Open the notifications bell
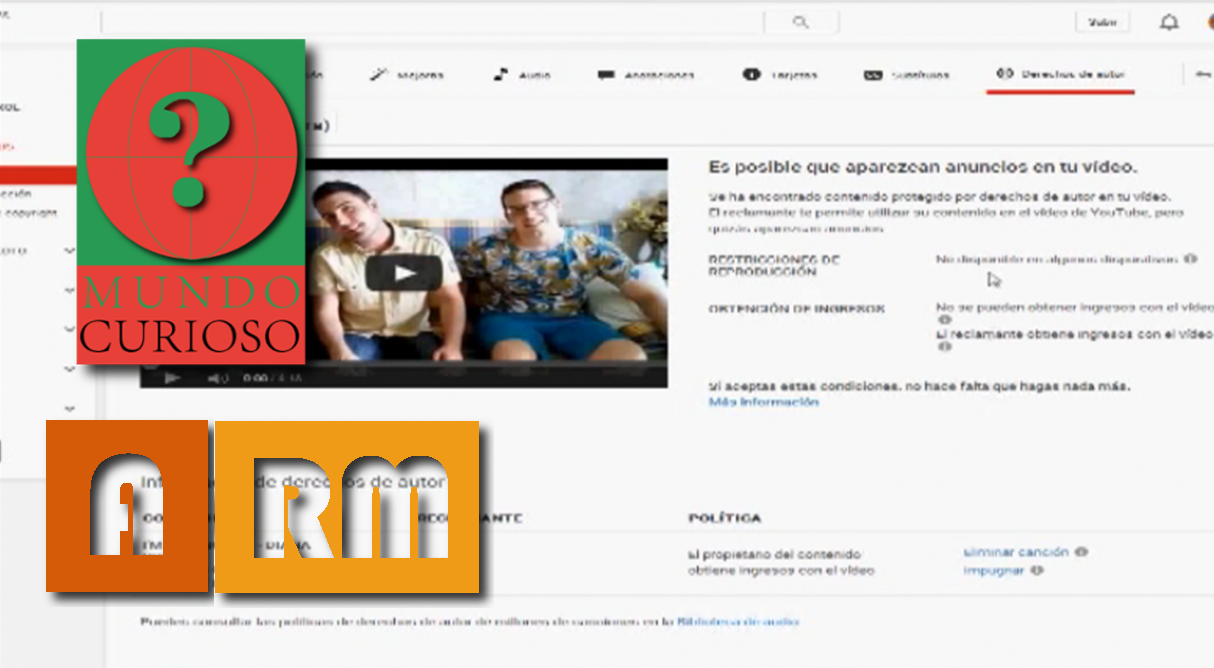Image resolution: width=1214 pixels, height=668 pixels. click(1168, 22)
